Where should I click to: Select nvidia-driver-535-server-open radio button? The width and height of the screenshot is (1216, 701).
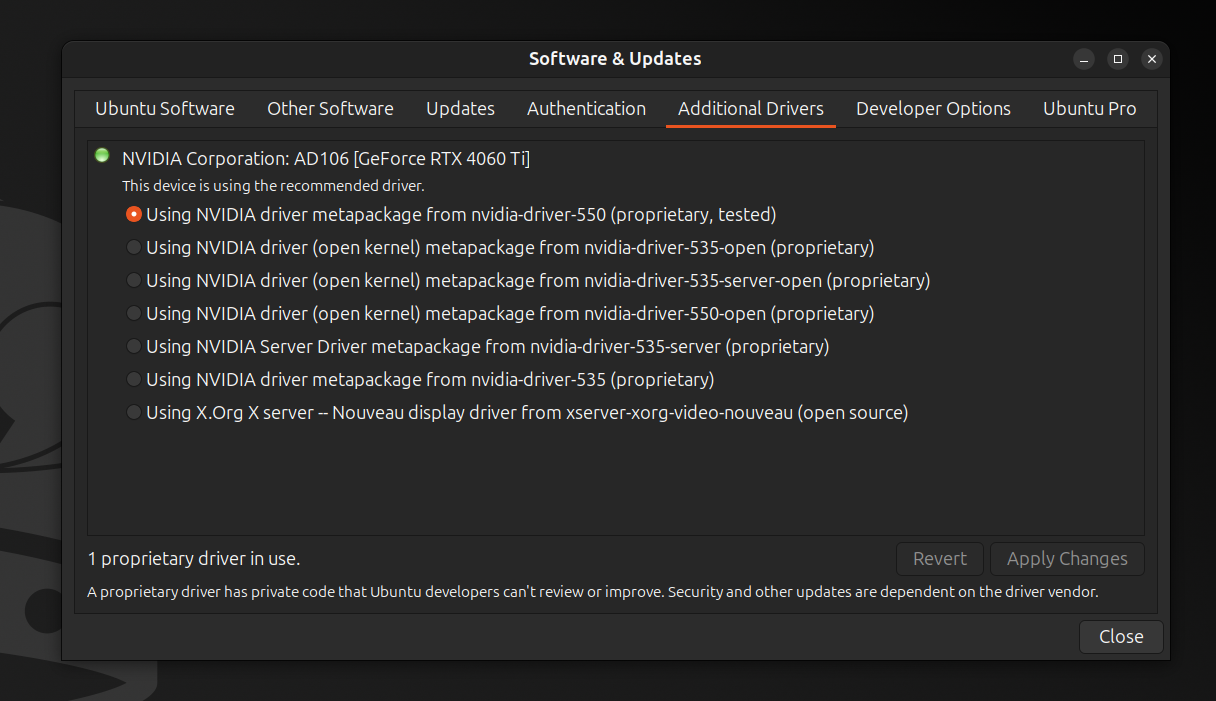[x=134, y=281]
